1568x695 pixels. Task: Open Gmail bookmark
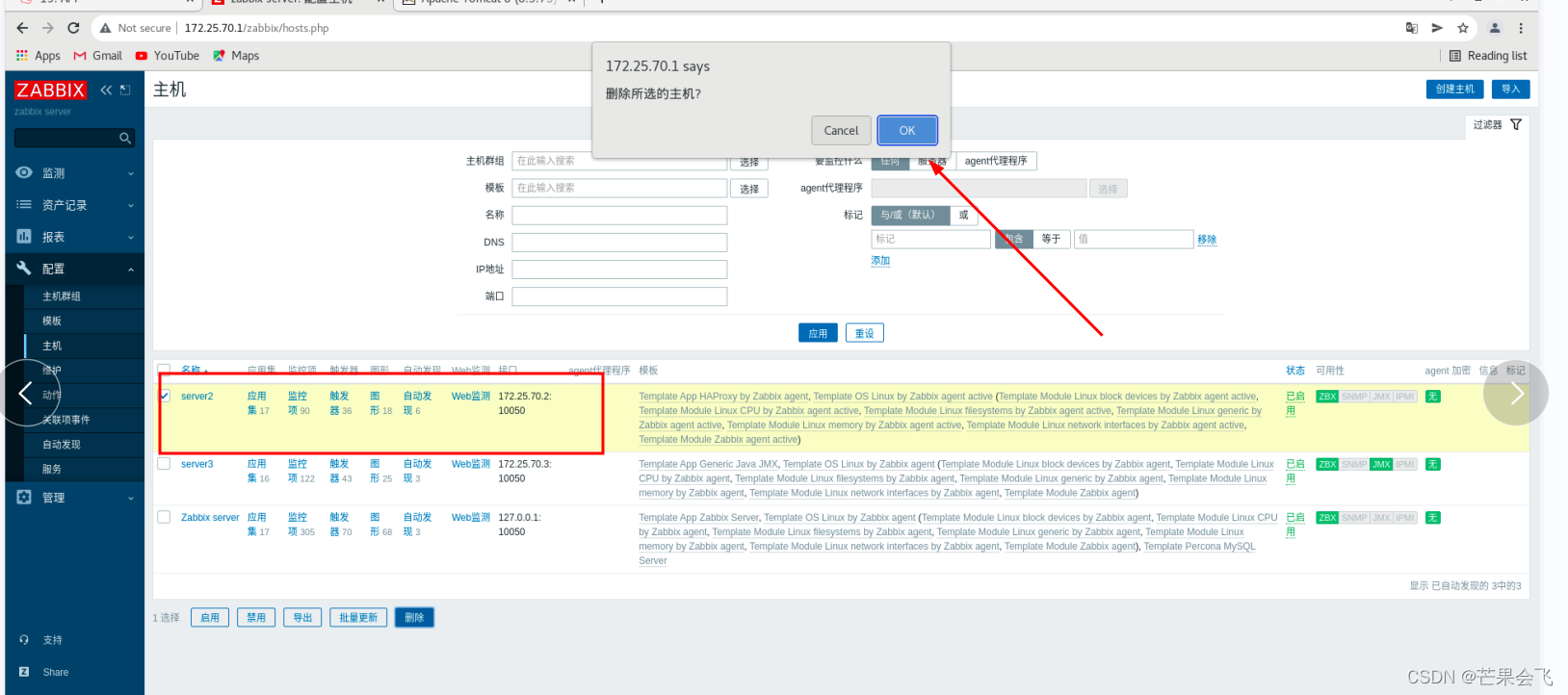pos(98,56)
